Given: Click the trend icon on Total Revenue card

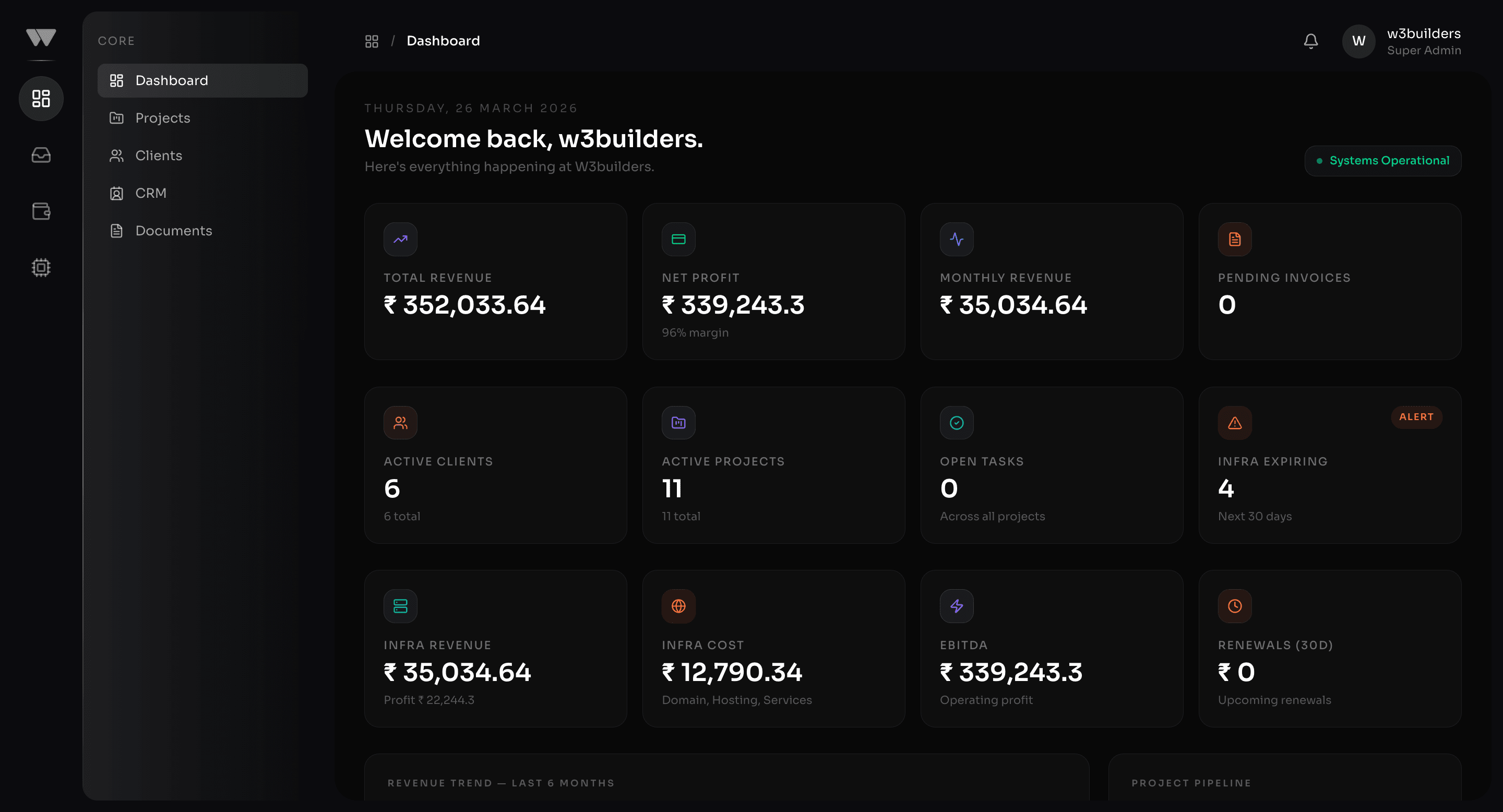Looking at the screenshot, I should [x=400, y=239].
